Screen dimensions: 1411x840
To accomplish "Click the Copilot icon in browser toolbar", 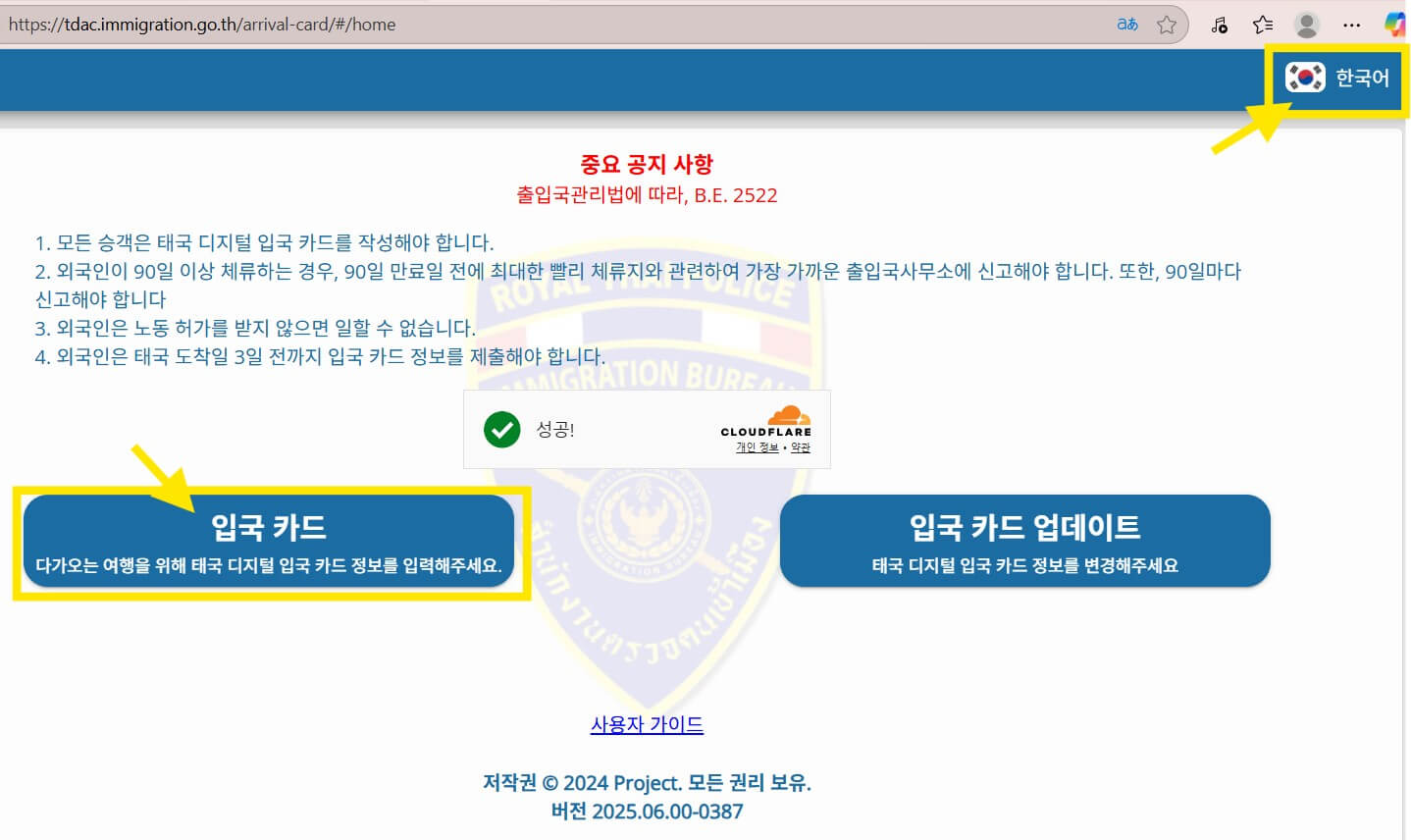I will tap(1396, 25).
